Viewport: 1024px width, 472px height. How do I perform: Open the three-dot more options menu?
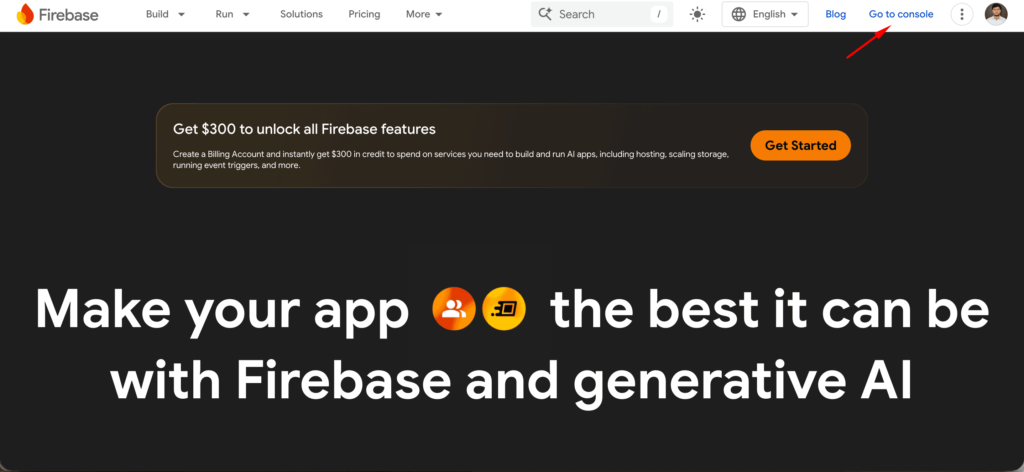click(961, 14)
